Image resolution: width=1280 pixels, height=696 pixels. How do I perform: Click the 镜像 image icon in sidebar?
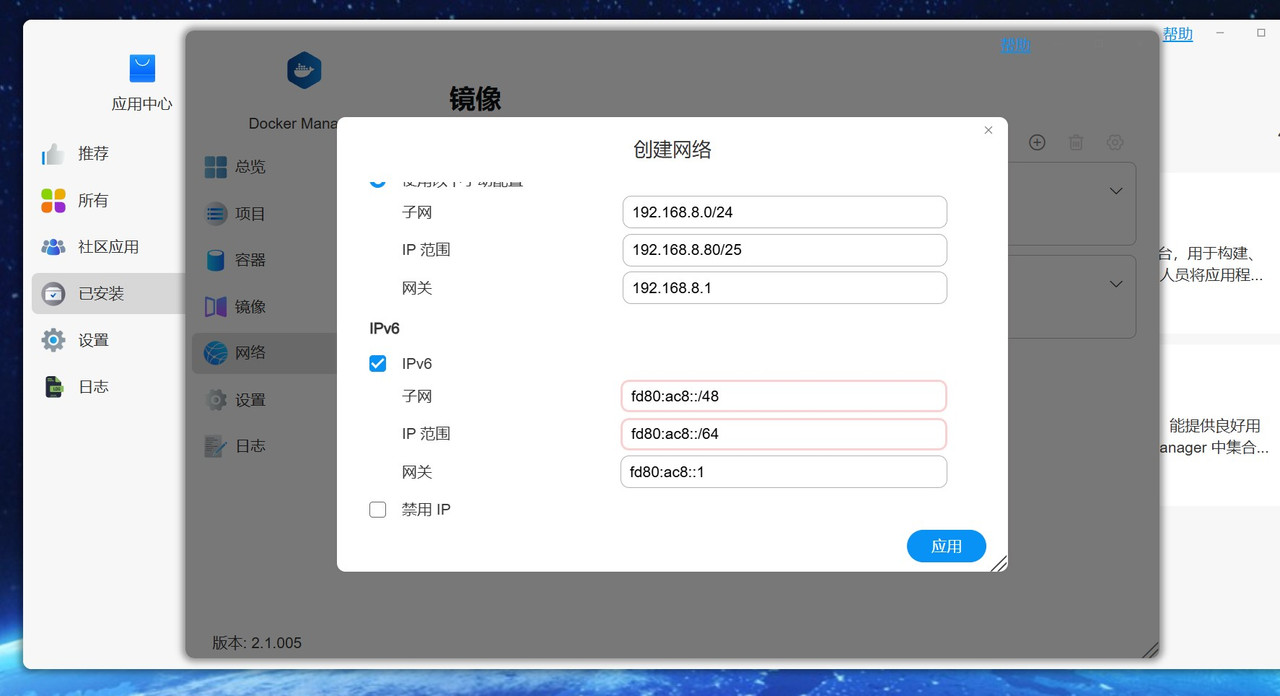(x=216, y=307)
